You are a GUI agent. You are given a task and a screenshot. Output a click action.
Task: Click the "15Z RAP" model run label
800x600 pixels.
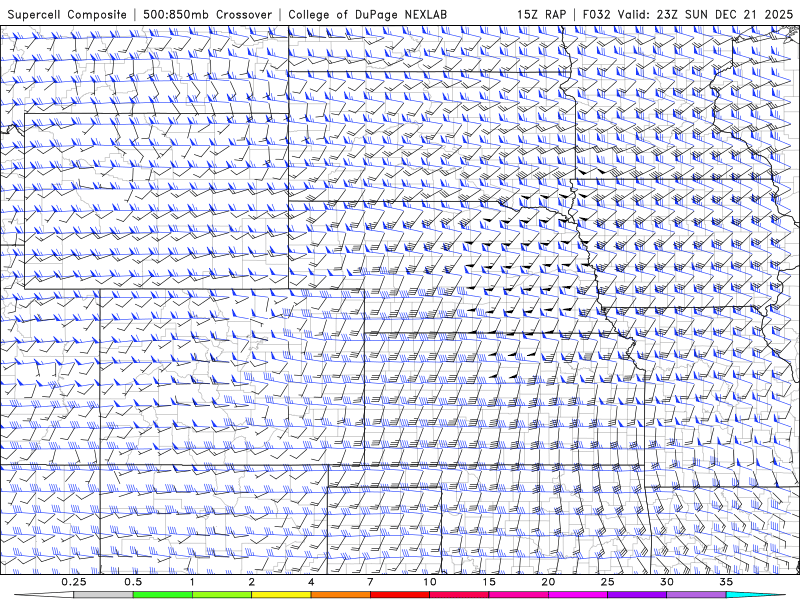point(541,14)
